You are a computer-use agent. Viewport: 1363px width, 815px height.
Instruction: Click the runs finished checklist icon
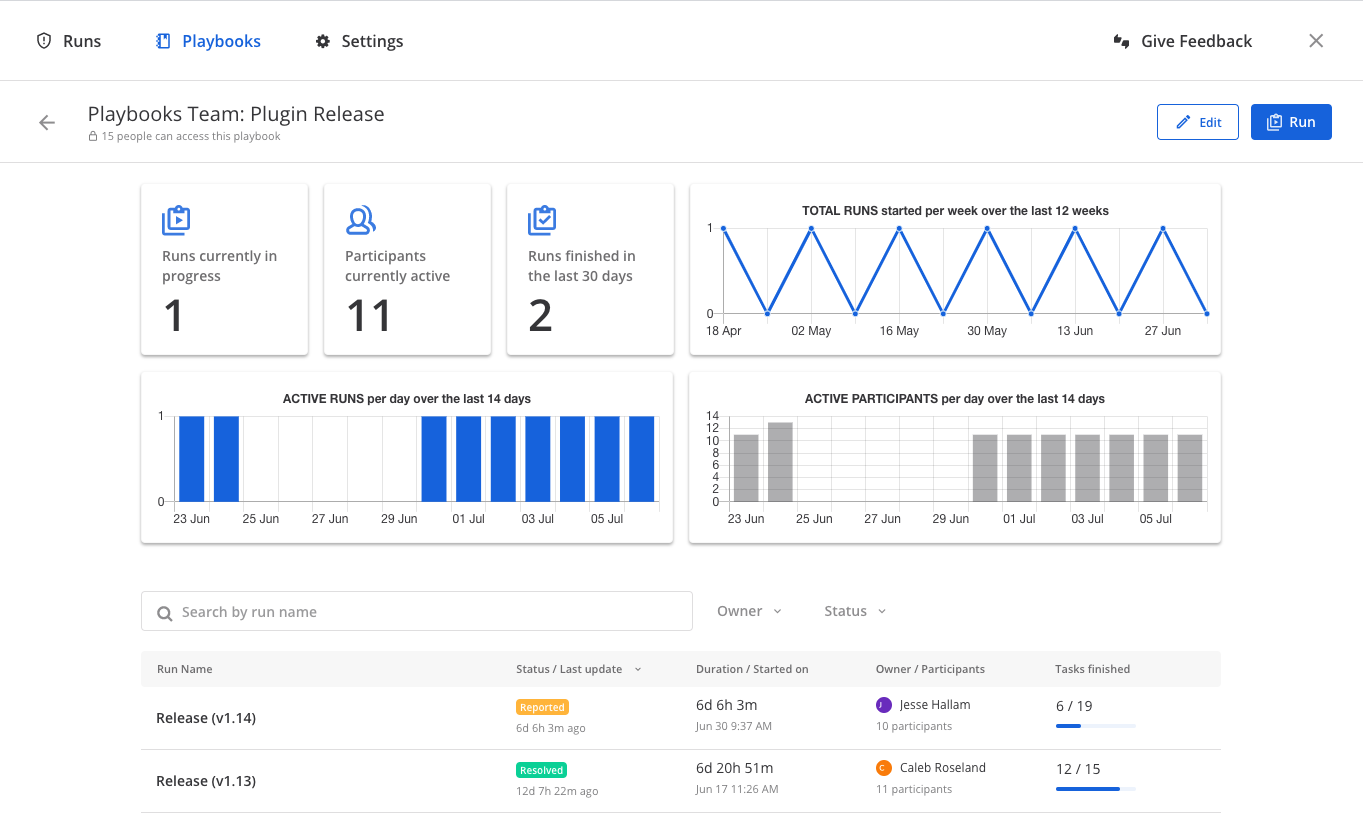[542, 220]
